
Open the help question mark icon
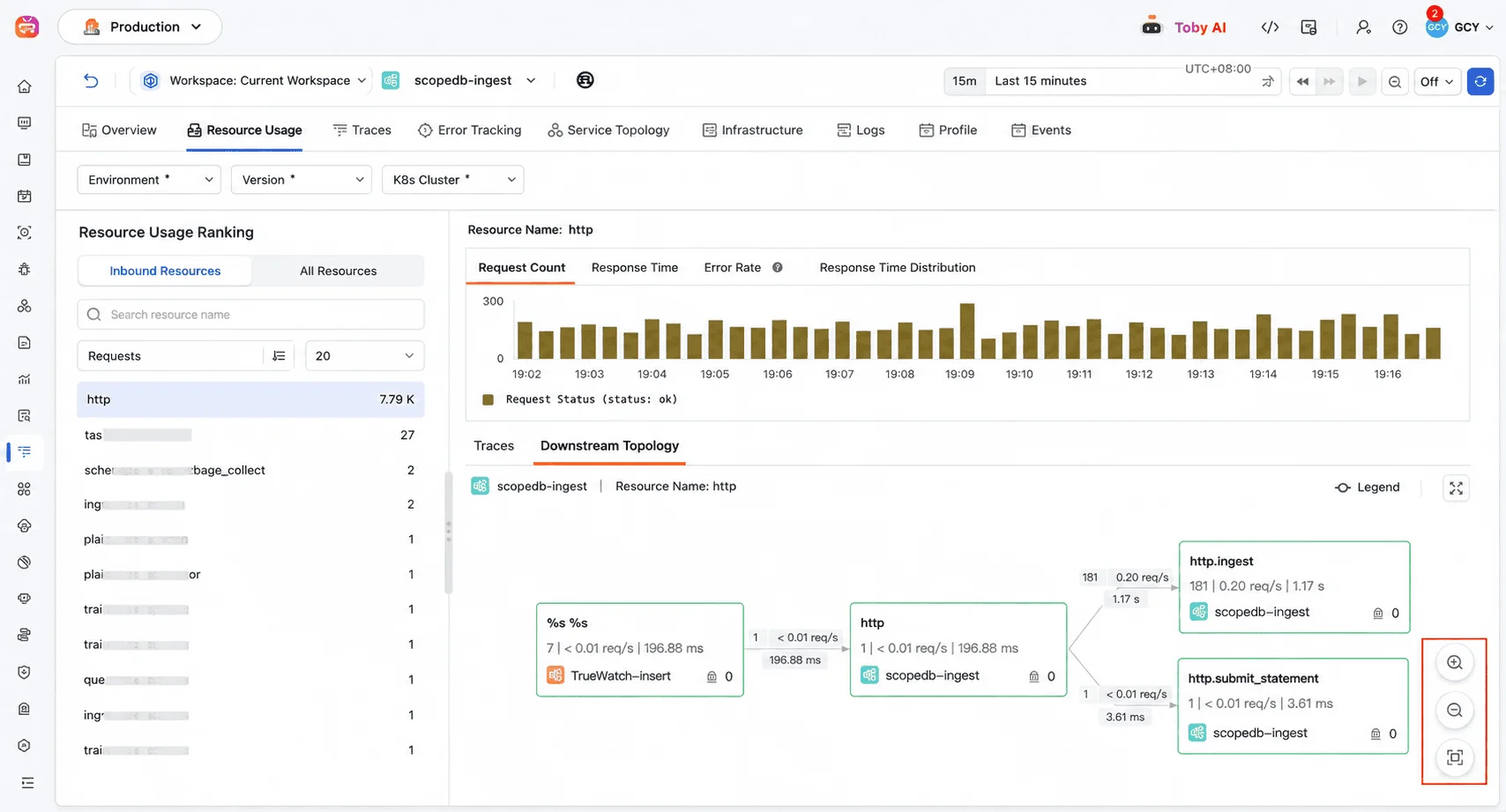(x=1399, y=27)
